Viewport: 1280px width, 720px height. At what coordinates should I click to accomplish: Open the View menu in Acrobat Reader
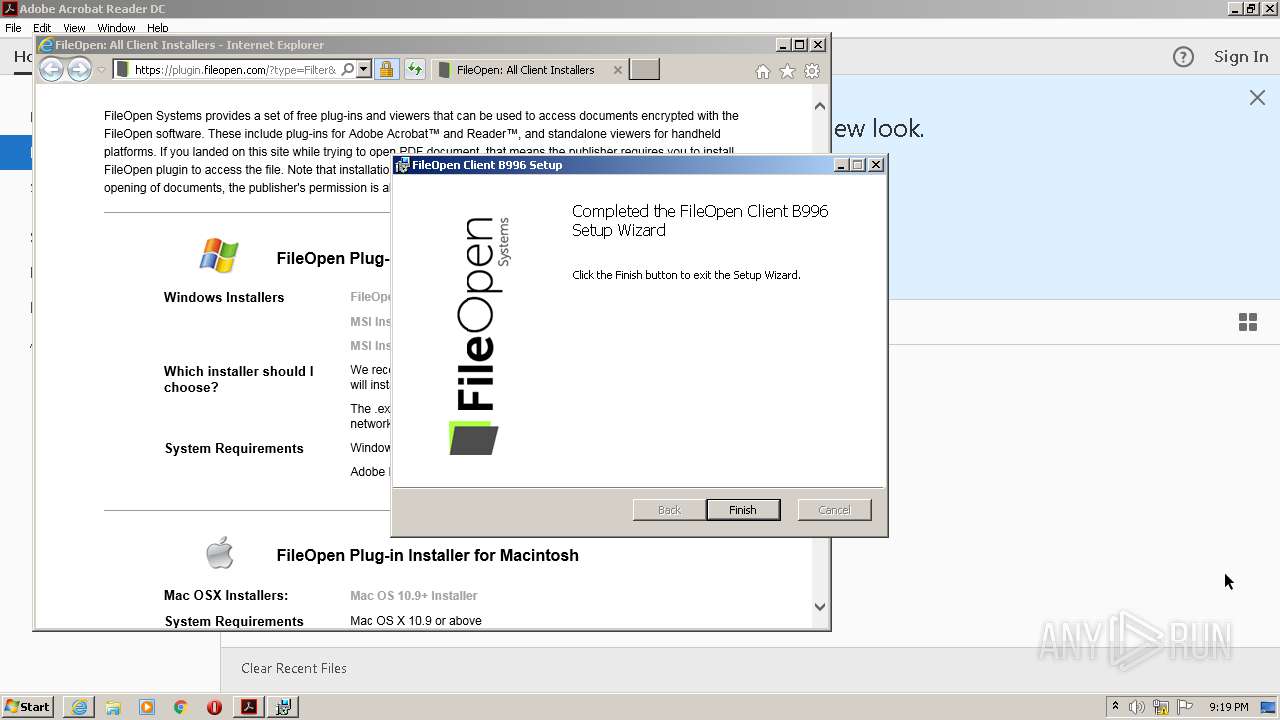(74, 28)
